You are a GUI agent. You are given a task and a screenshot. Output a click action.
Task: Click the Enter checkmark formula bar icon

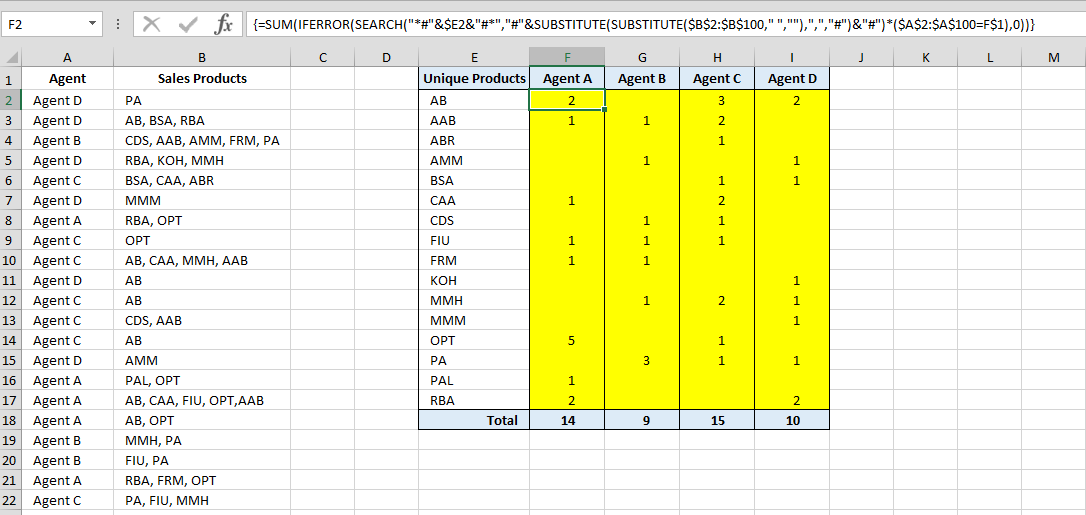(188, 25)
